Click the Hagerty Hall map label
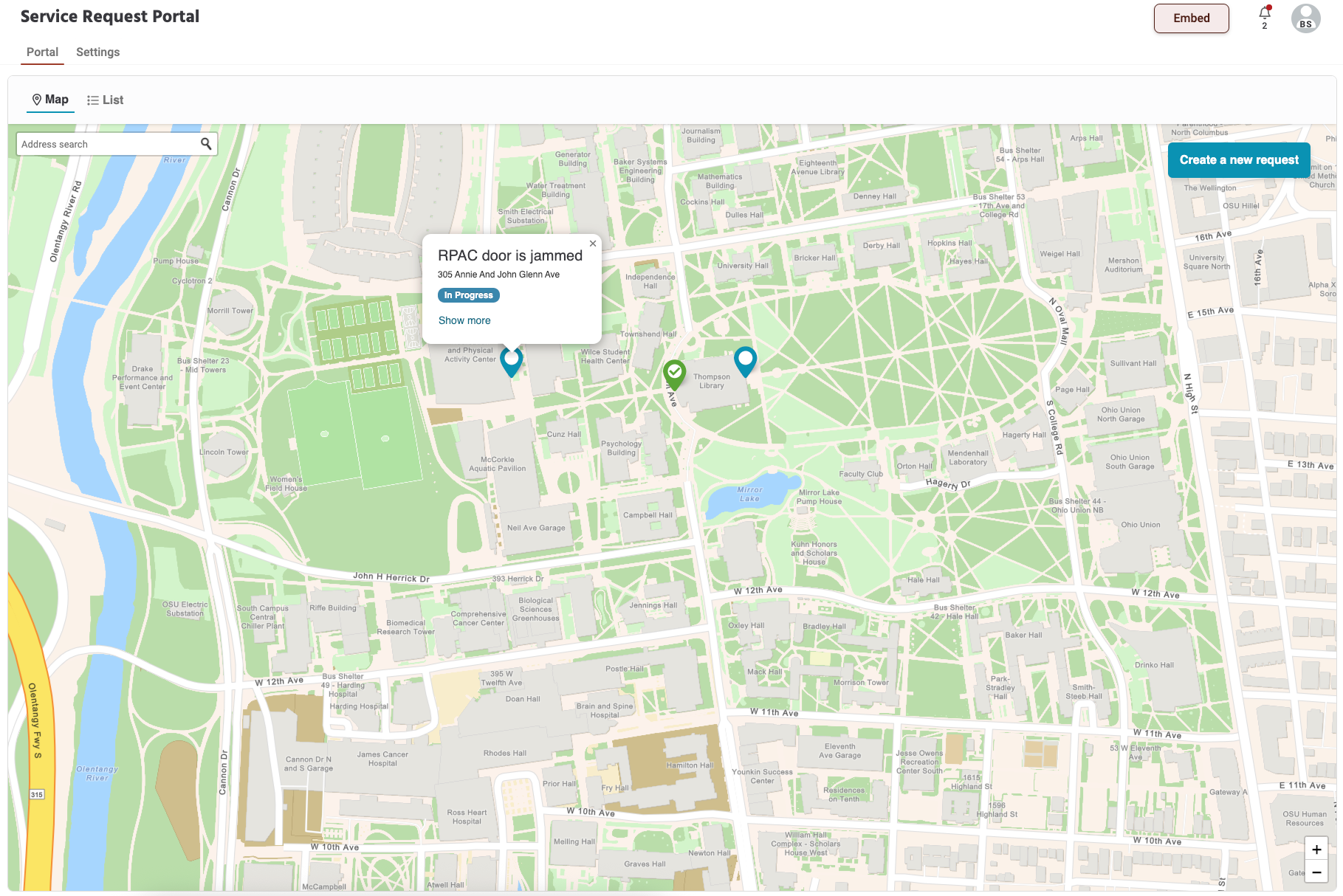This screenshot has height=896, width=1343. (x=1023, y=435)
